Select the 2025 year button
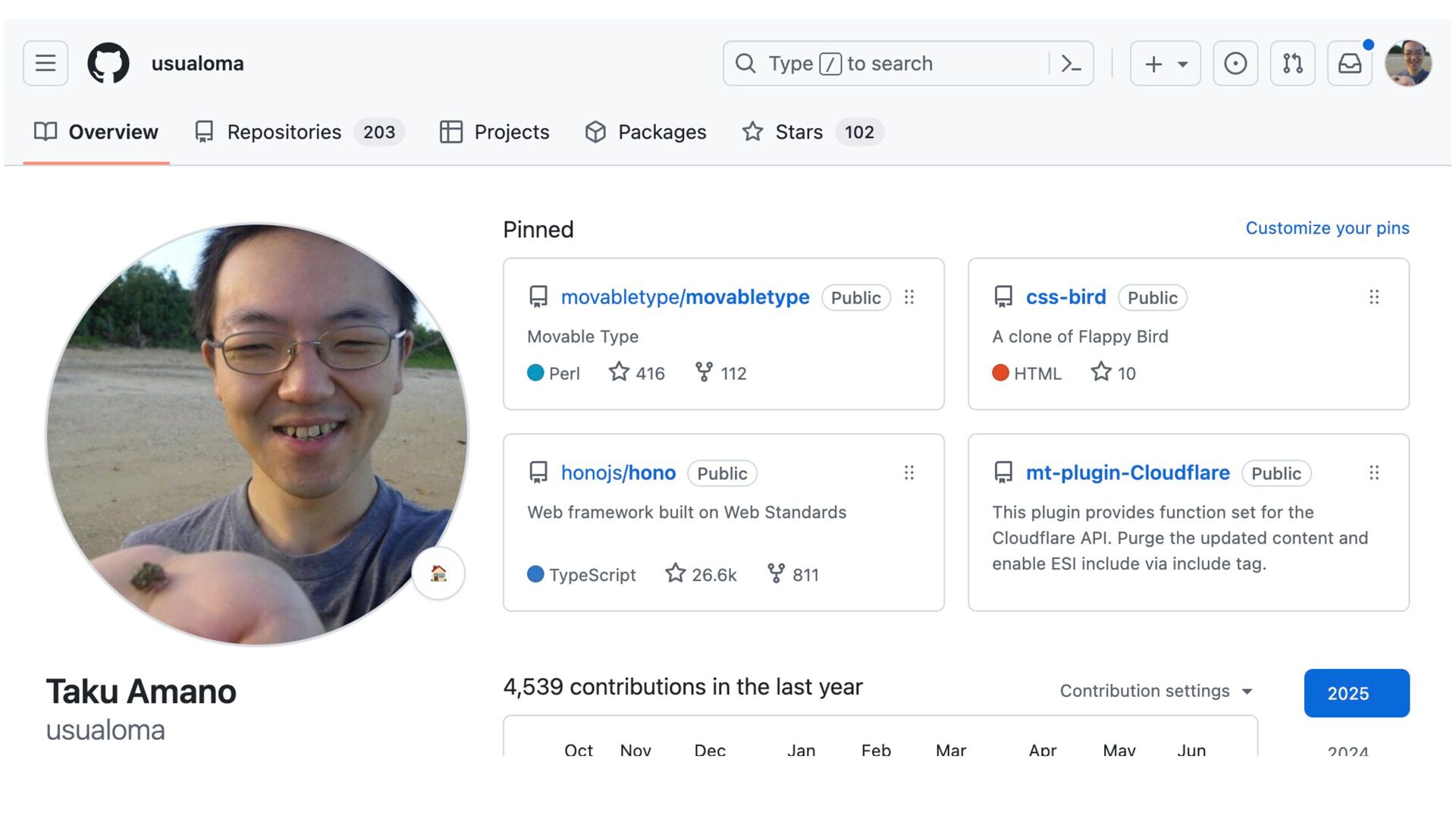 [x=1356, y=693]
